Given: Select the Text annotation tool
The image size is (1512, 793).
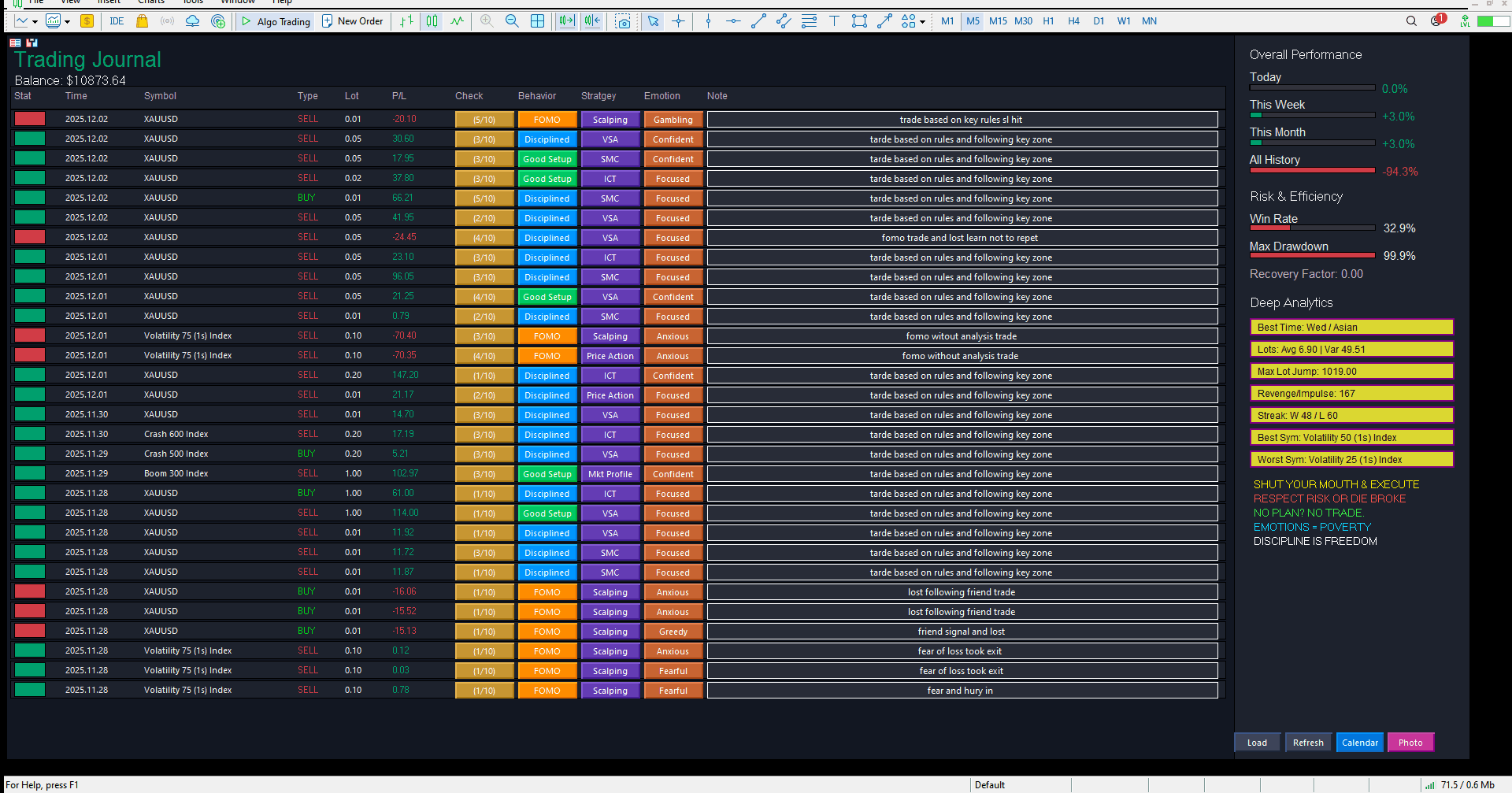Looking at the screenshot, I should click(x=835, y=21).
